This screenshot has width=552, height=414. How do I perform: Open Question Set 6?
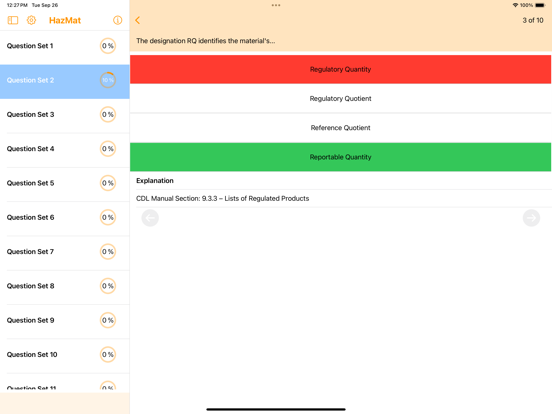pos(65,218)
